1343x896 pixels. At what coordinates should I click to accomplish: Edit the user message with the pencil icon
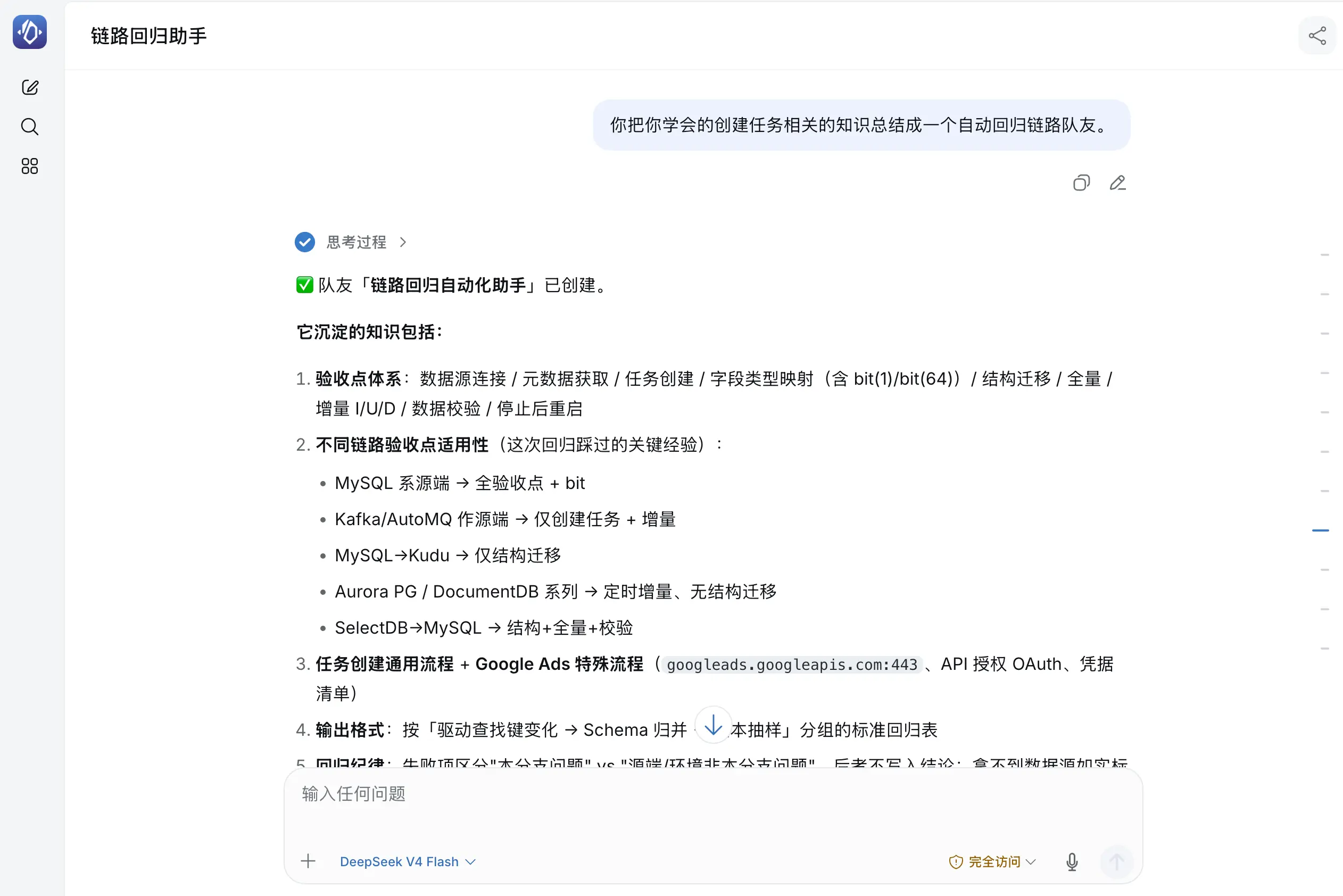pos(1118,183)
